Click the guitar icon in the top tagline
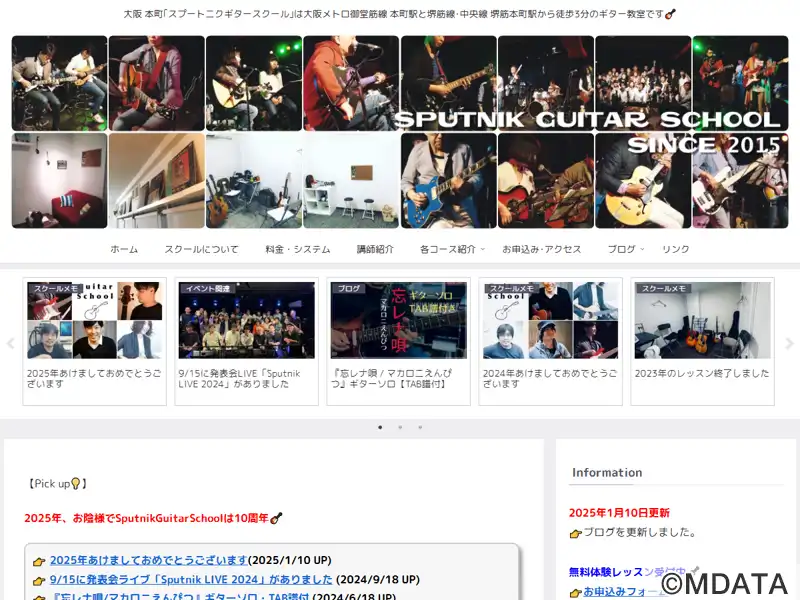 pyautogui.click(x=670, y=14)
